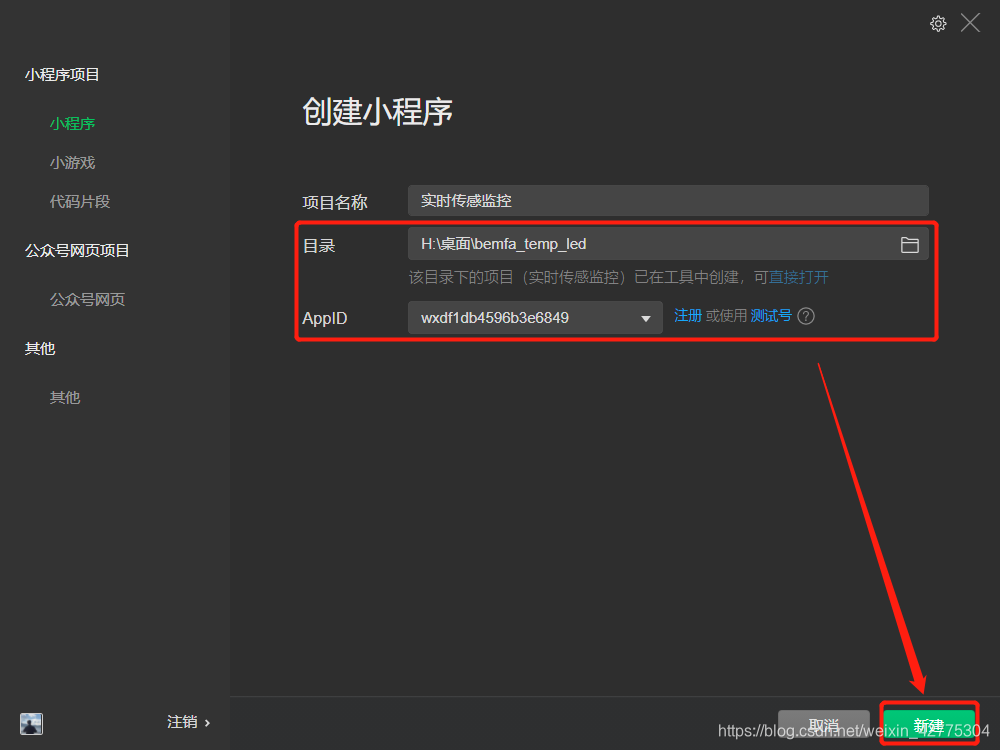This screenshot has height=750, width=1000.
Task: Click the 注册 link
Action: click(688, 315)
